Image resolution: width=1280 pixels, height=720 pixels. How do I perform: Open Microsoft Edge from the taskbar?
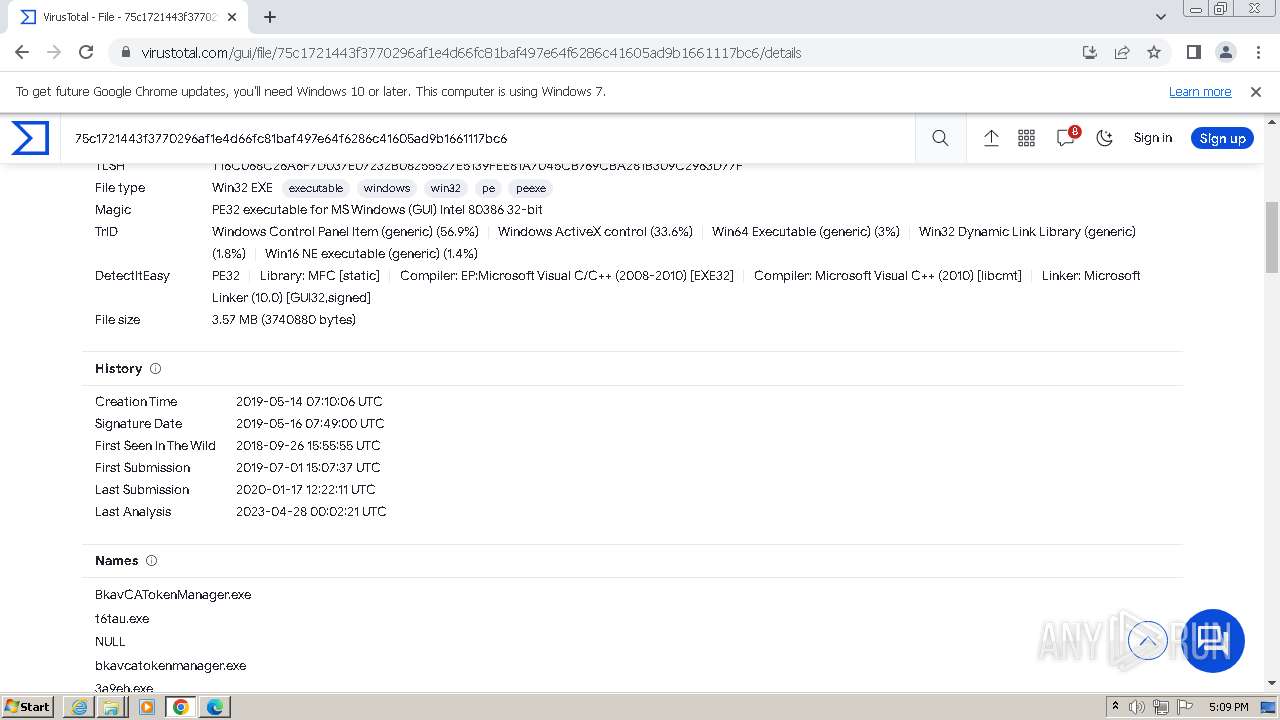pos(215,706)
